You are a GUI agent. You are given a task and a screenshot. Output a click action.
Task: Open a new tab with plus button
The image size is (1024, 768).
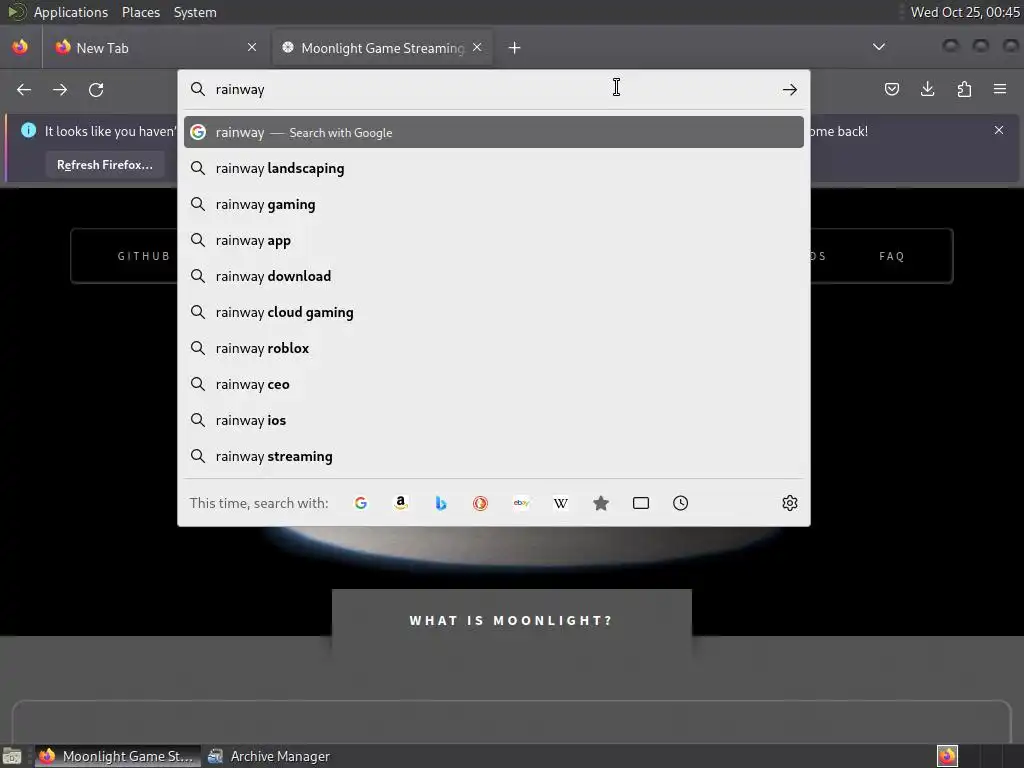tap(515, 48)
